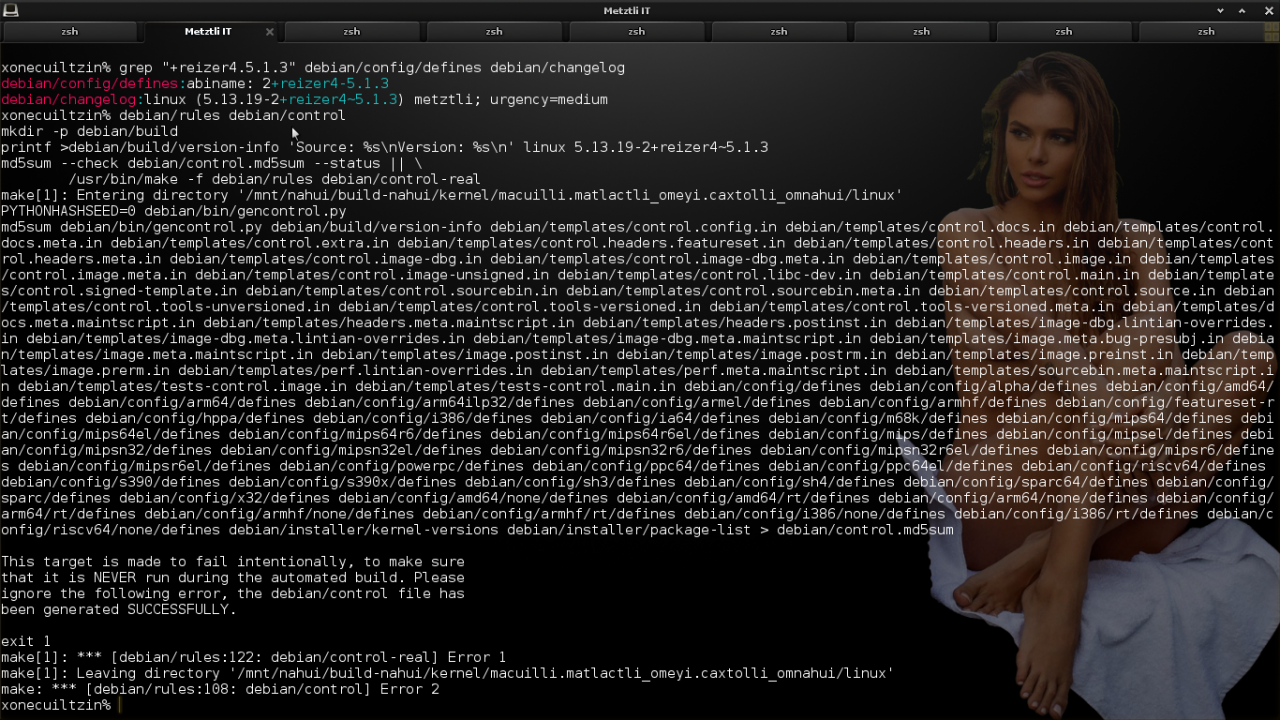Click the 'md5sum --check debian/control.md5sum' line
1280x720 pixels.
(x=212, y=164)
